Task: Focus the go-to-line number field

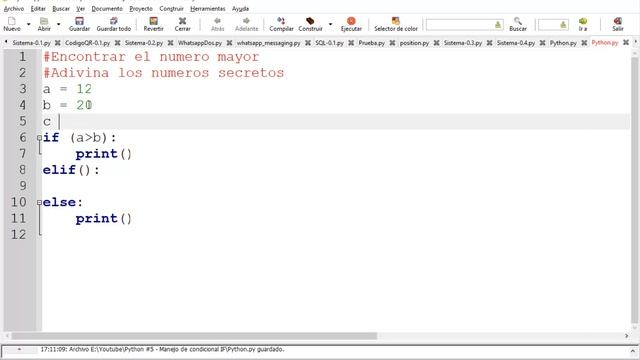Action: (553, 25)
